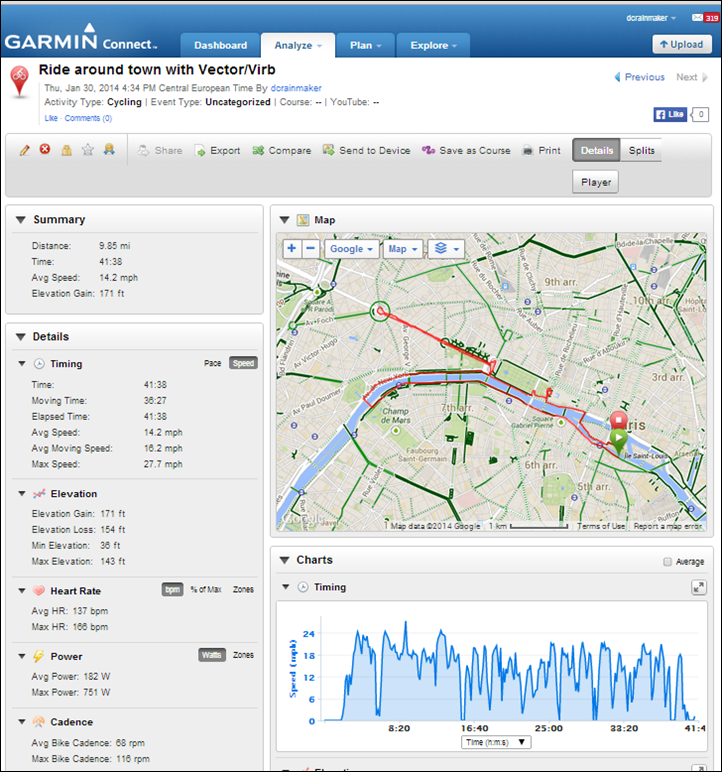Image resolution: width=722 pixels, height=772 pixels.
Task: Open the dcrainmaker account menu
Action: [651, 18]
